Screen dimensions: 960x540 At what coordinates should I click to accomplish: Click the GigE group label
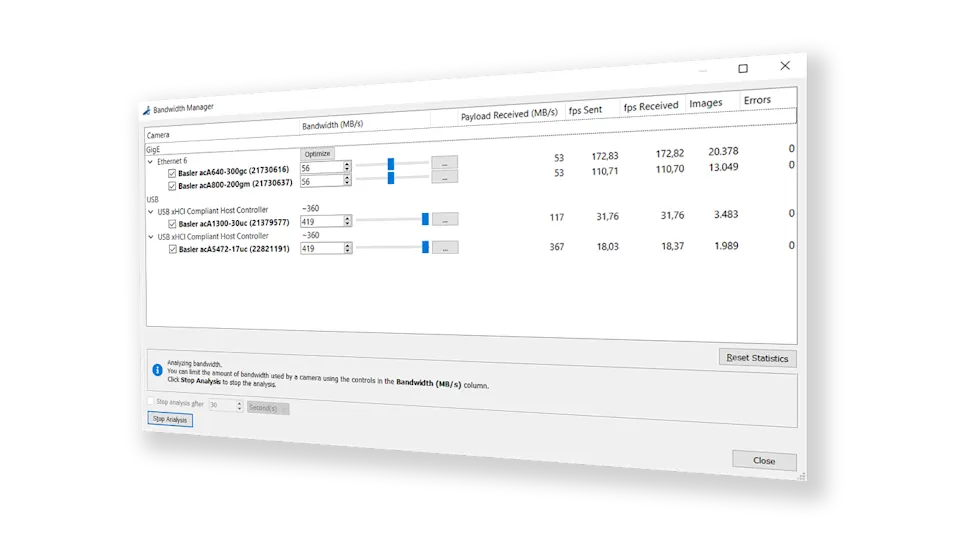(152, 150)
